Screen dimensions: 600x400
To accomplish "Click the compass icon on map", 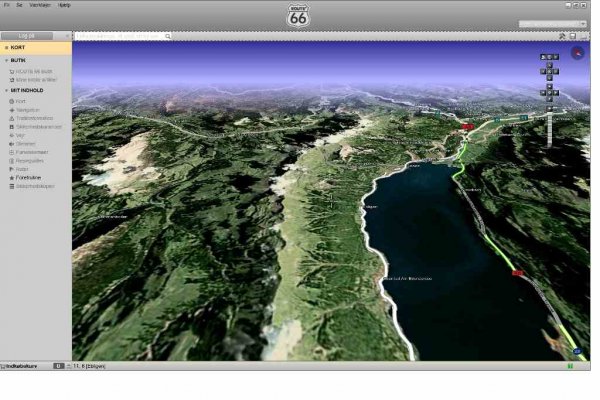I will (577, 53).
